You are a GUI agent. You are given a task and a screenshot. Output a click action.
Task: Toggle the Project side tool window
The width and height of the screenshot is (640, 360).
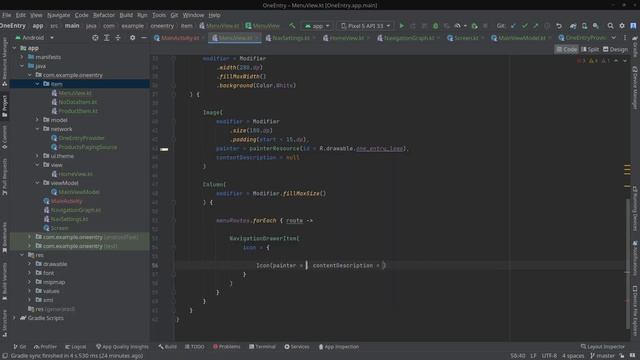click(4, 106)
